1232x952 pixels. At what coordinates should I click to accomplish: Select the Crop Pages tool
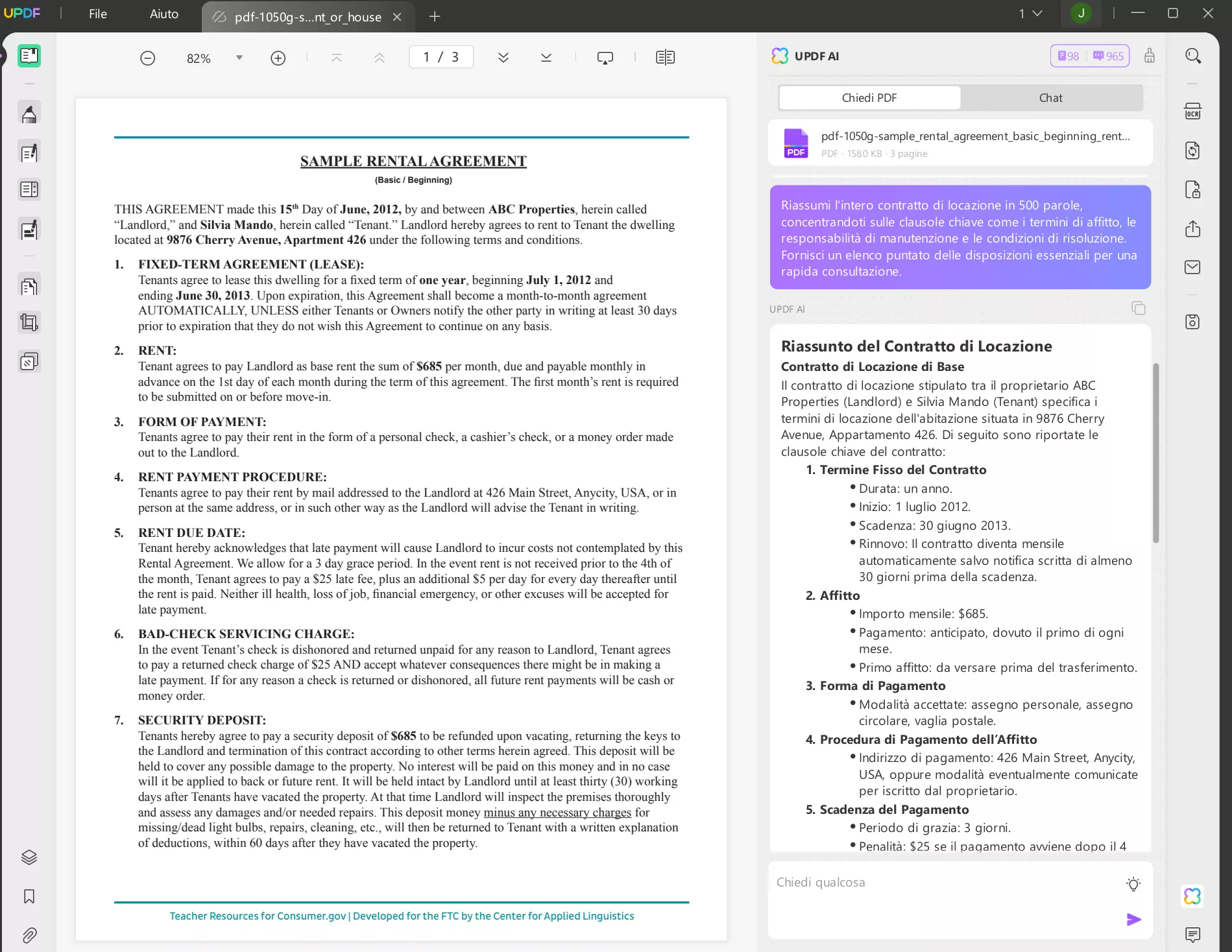click(x=29, y=322)
